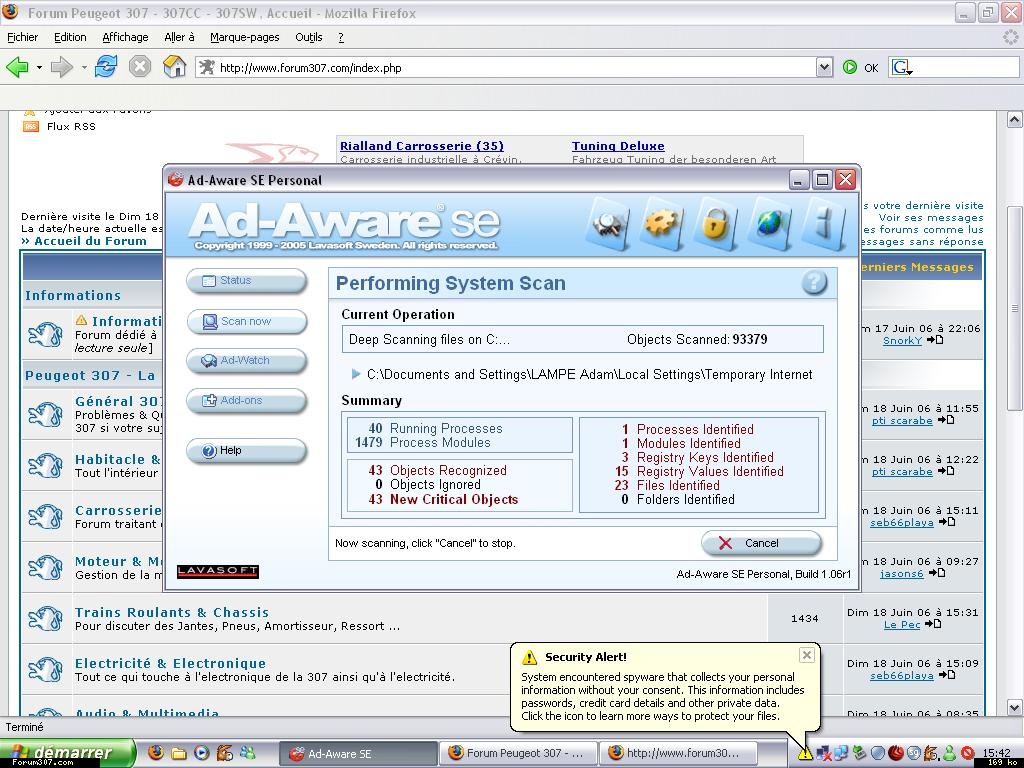Click the yellow Security Alert tray icon
The height and width of the screenshot is (768, 1024).
pyautogui.click(x=805, y=753)
